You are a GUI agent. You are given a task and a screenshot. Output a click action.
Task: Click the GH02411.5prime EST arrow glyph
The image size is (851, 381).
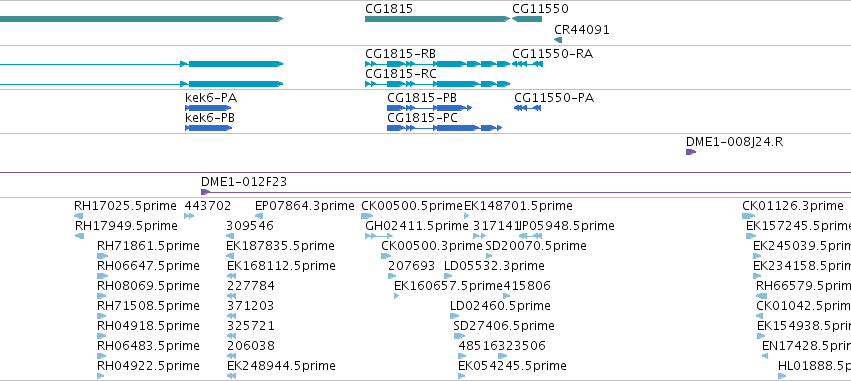coord(379,236)
